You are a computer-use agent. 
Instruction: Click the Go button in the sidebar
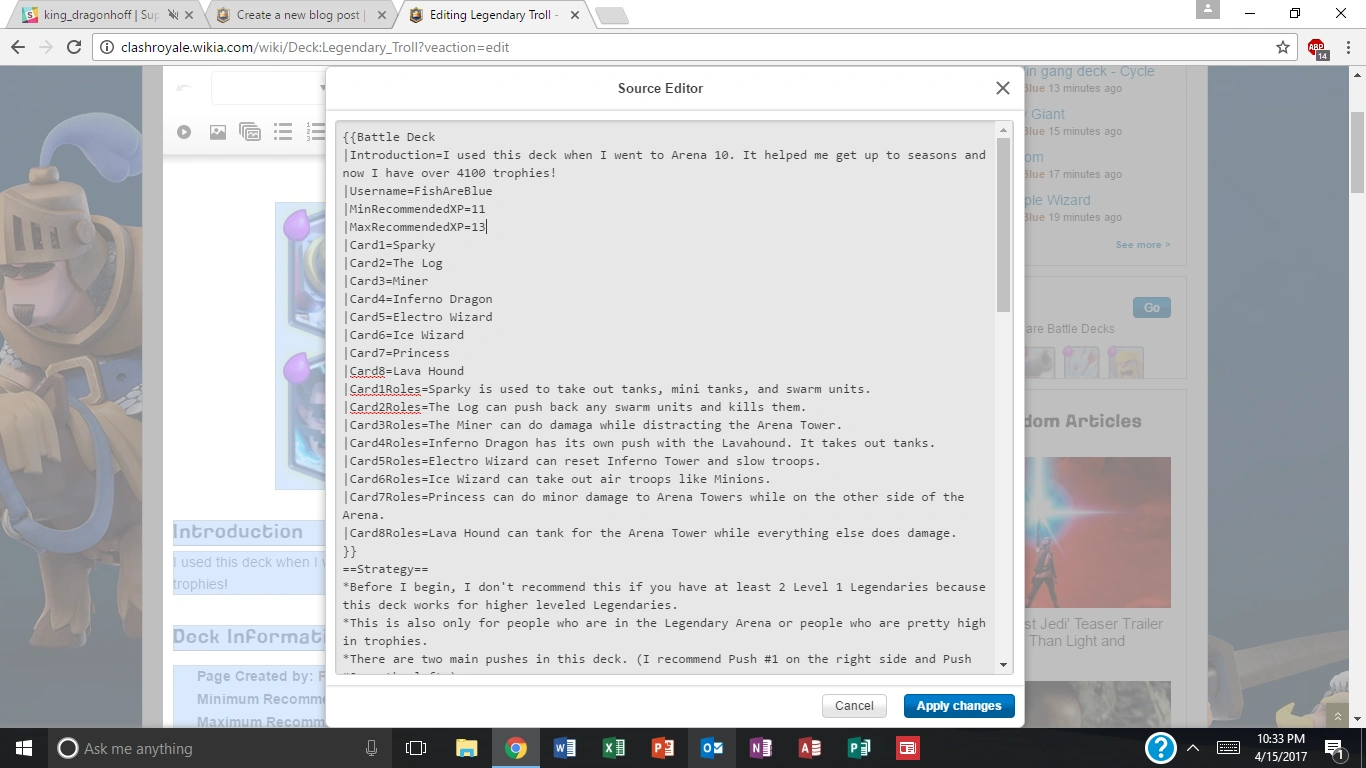[1152, 308]
